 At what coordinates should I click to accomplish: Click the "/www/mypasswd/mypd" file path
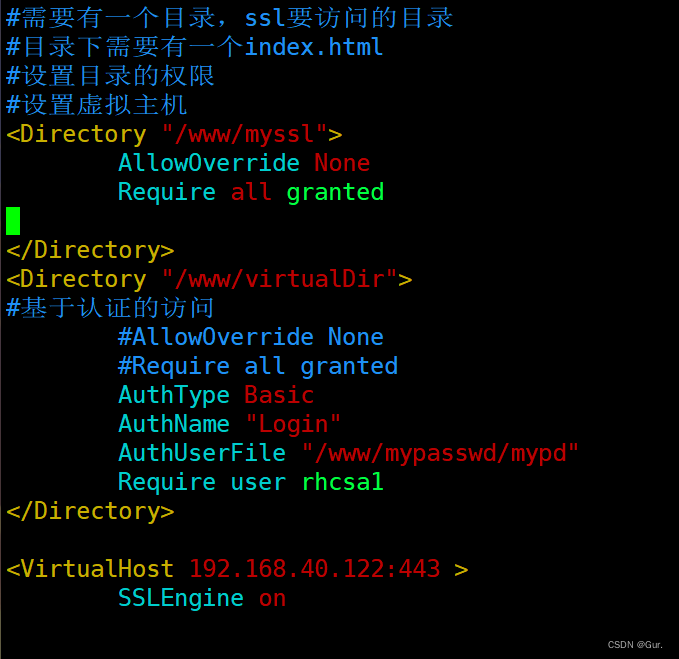[x=440, y=453]
